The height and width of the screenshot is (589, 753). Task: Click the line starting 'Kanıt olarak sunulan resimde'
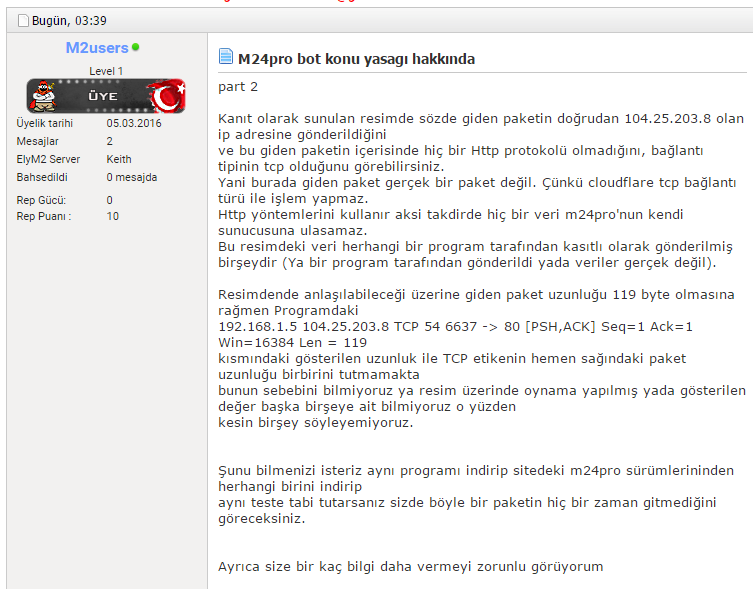click(481, 118)
